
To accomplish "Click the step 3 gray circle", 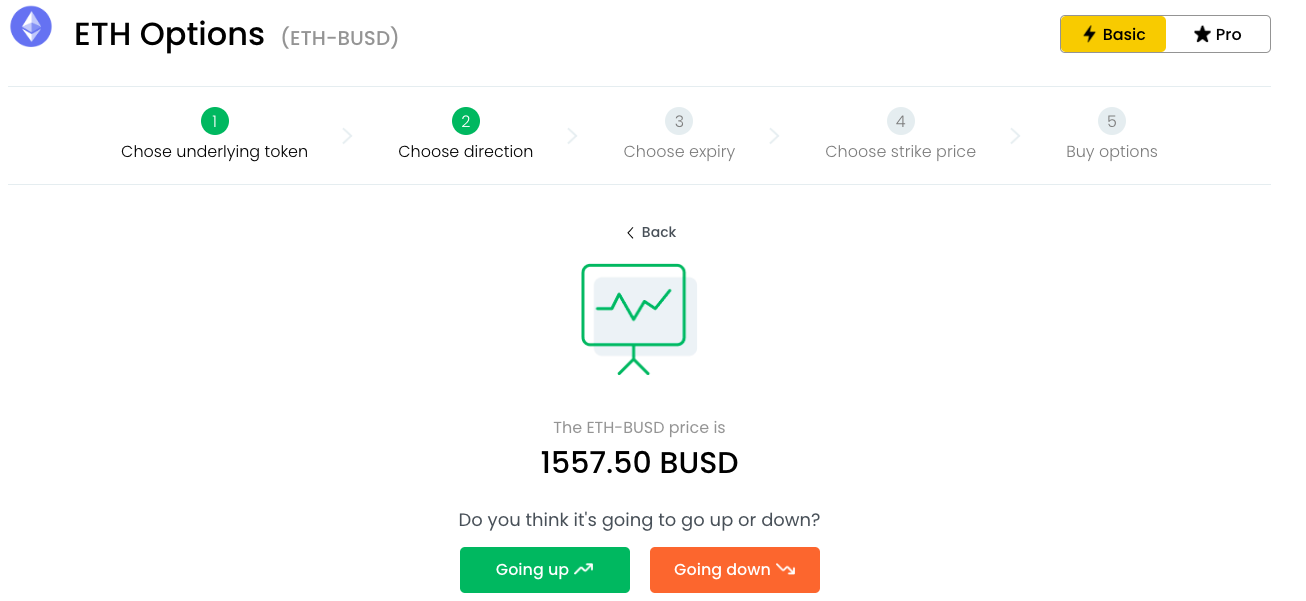I will click(679, 122).
